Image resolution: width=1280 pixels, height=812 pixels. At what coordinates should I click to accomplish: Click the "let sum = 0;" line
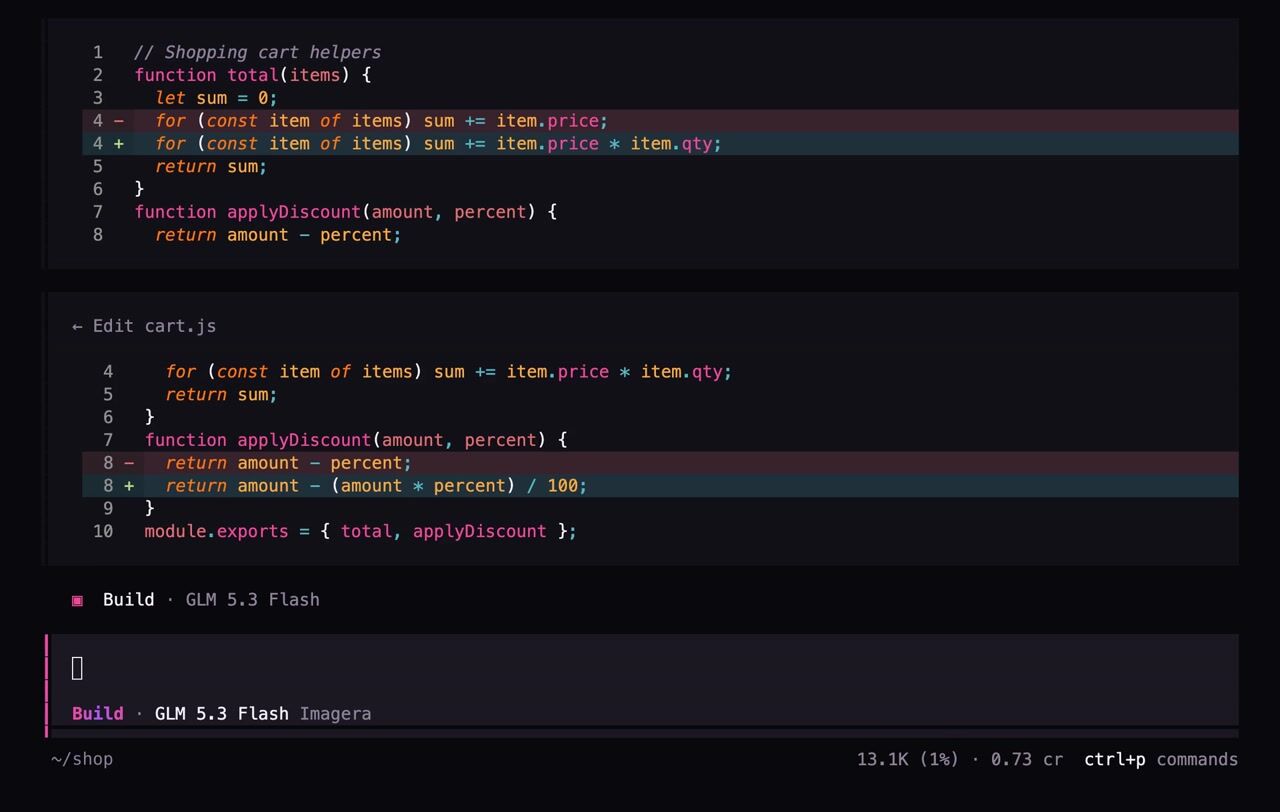[217, 98]
